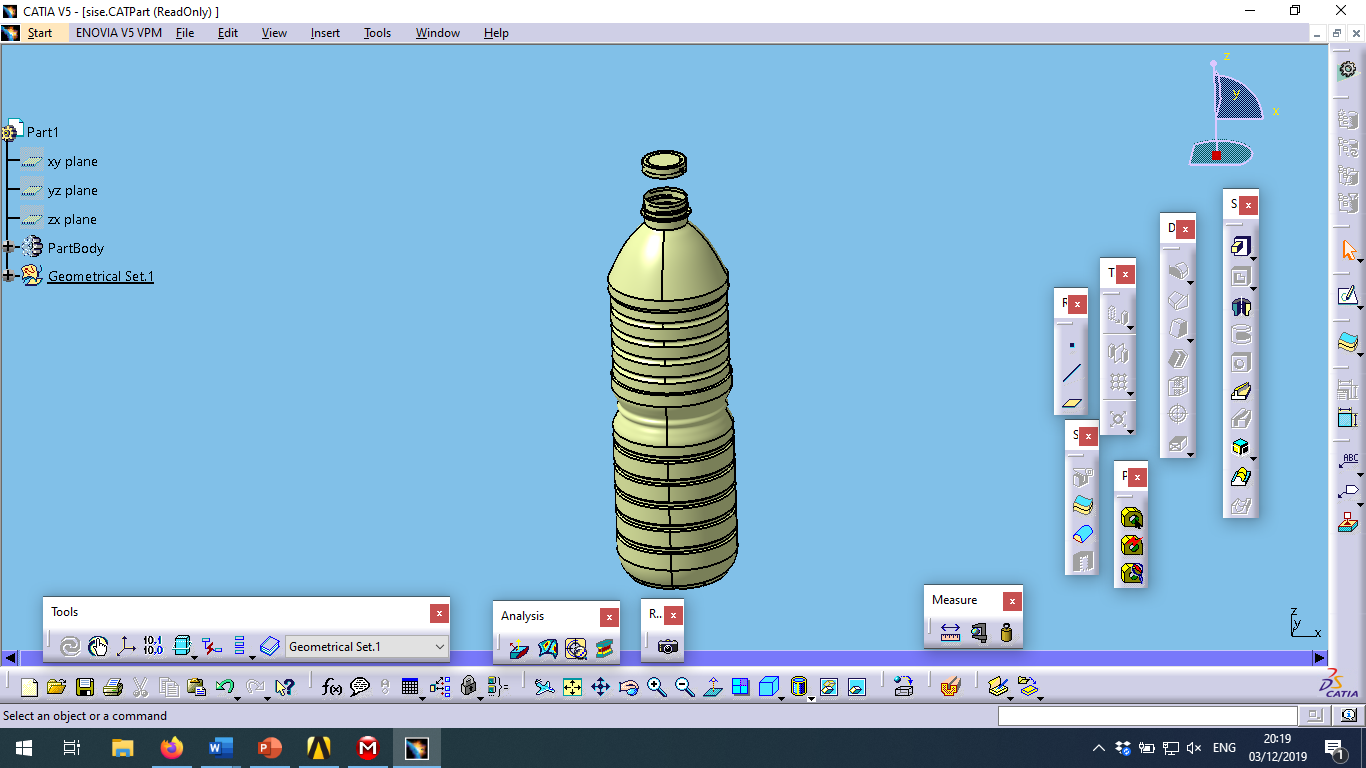This screenshot has height=768, width=1366.
Task: Select the Normal View icon
Action: point(712,687)
